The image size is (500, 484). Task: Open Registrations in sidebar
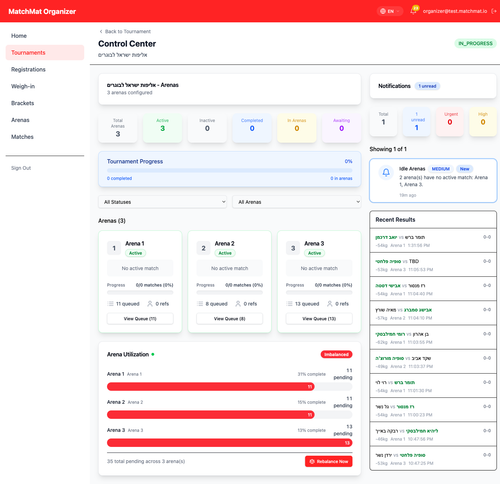click(x=45, y=69)
